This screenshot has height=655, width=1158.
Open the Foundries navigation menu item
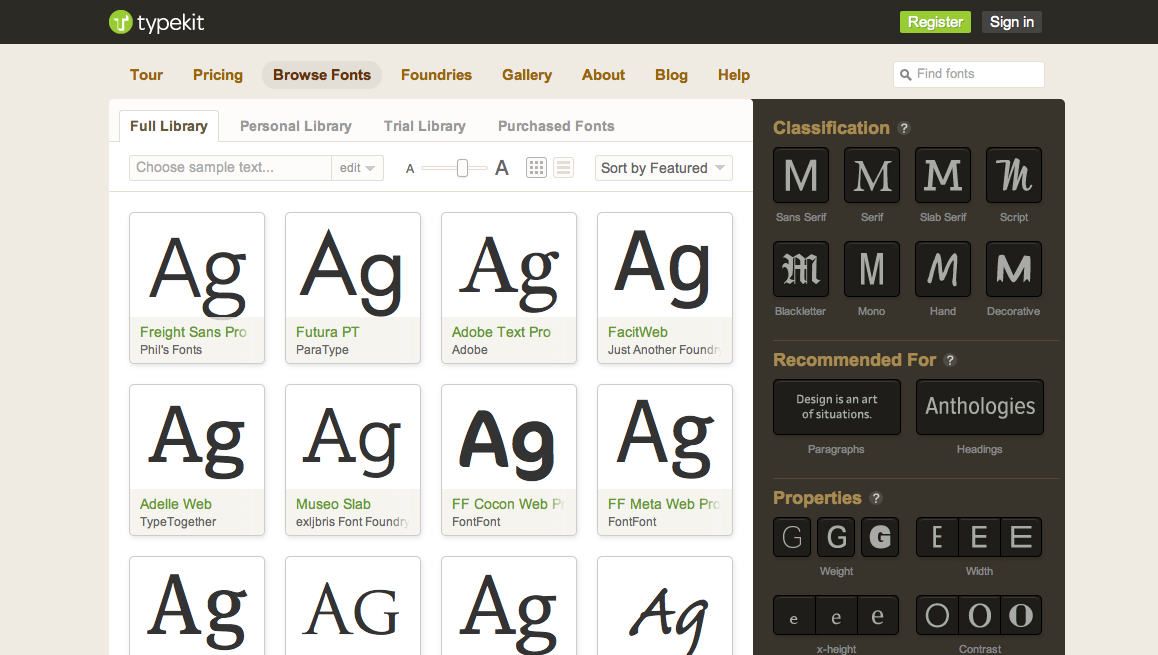pyautogui.click(x=436, y=75)
